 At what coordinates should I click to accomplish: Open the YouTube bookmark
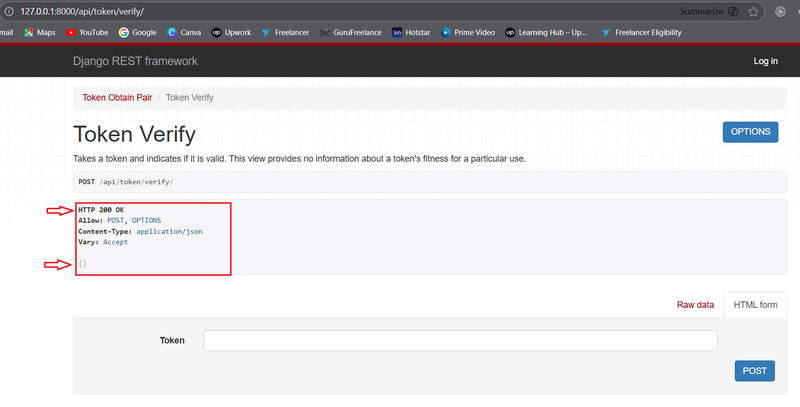[87, 32]
